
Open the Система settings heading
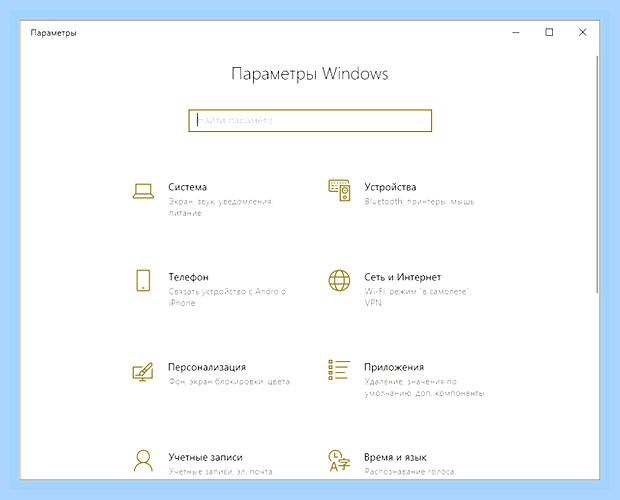187,187
